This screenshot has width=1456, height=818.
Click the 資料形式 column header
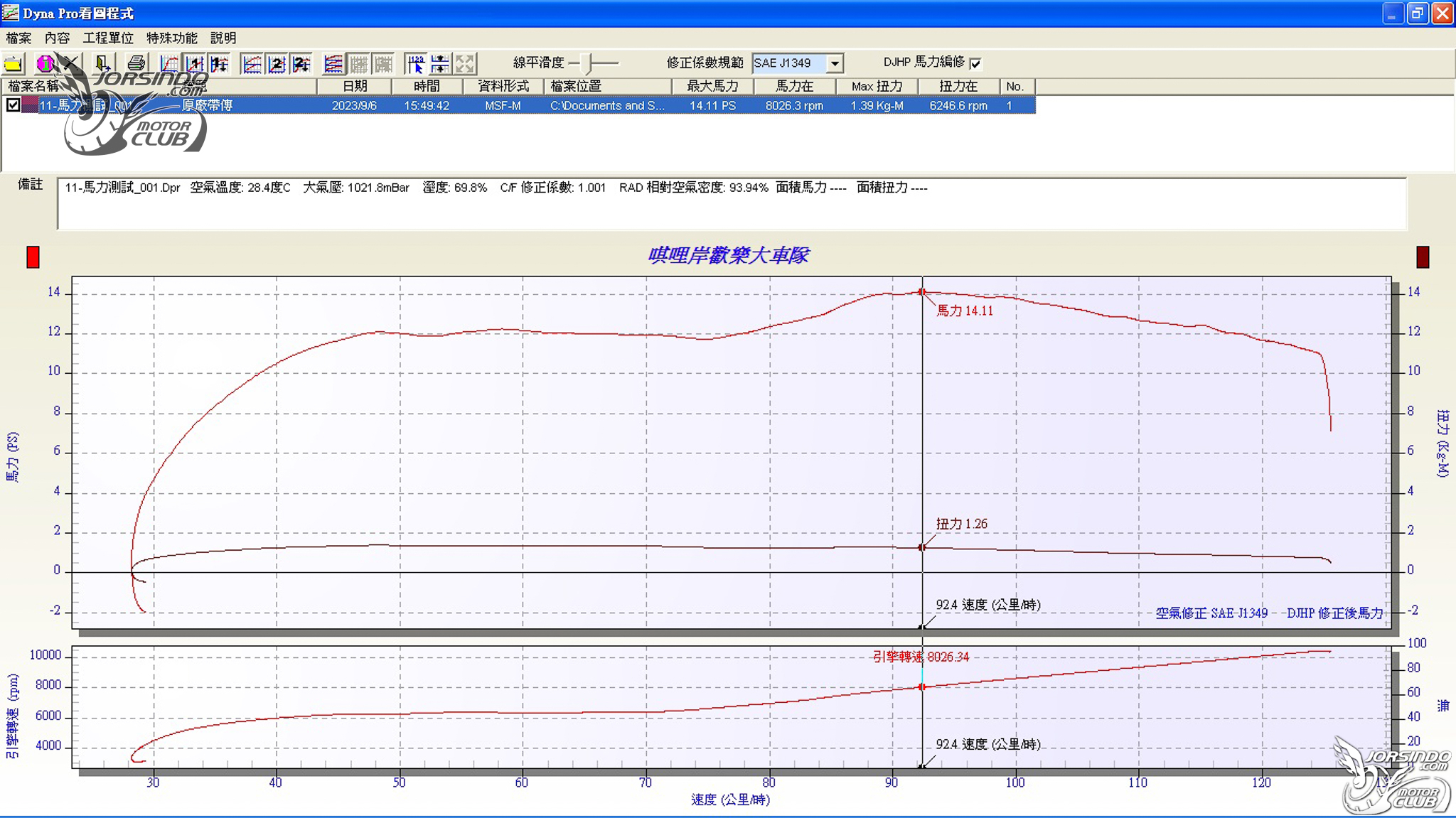(x=503, y=86)
